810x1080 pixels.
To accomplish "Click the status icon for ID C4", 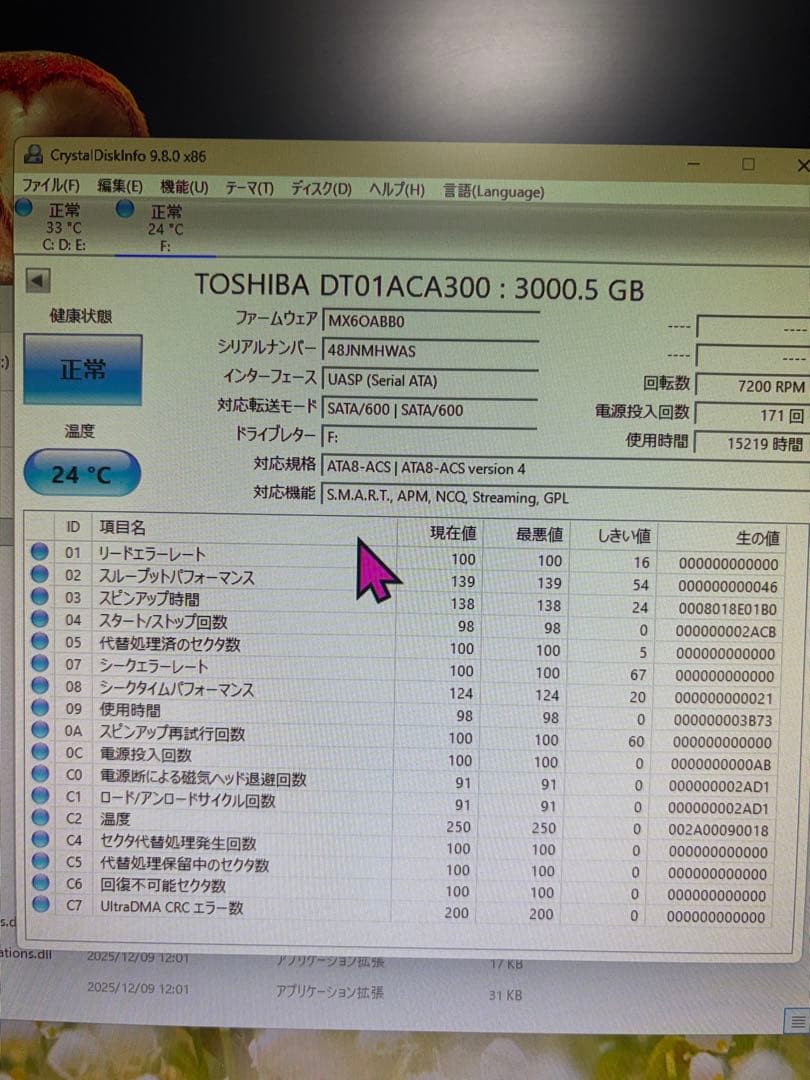I will pyautogui.click(x=40, y=839).
